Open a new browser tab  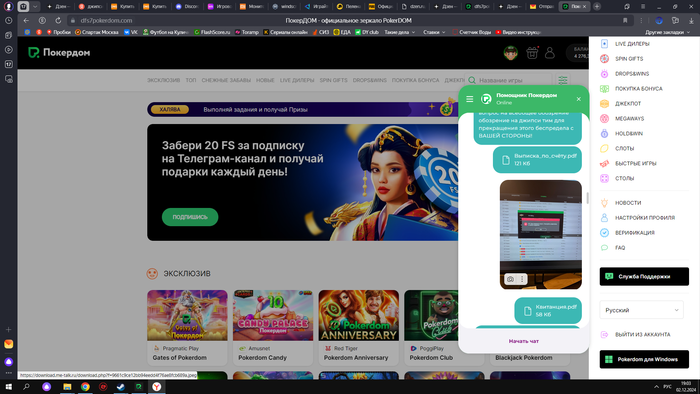click(597, 7)
